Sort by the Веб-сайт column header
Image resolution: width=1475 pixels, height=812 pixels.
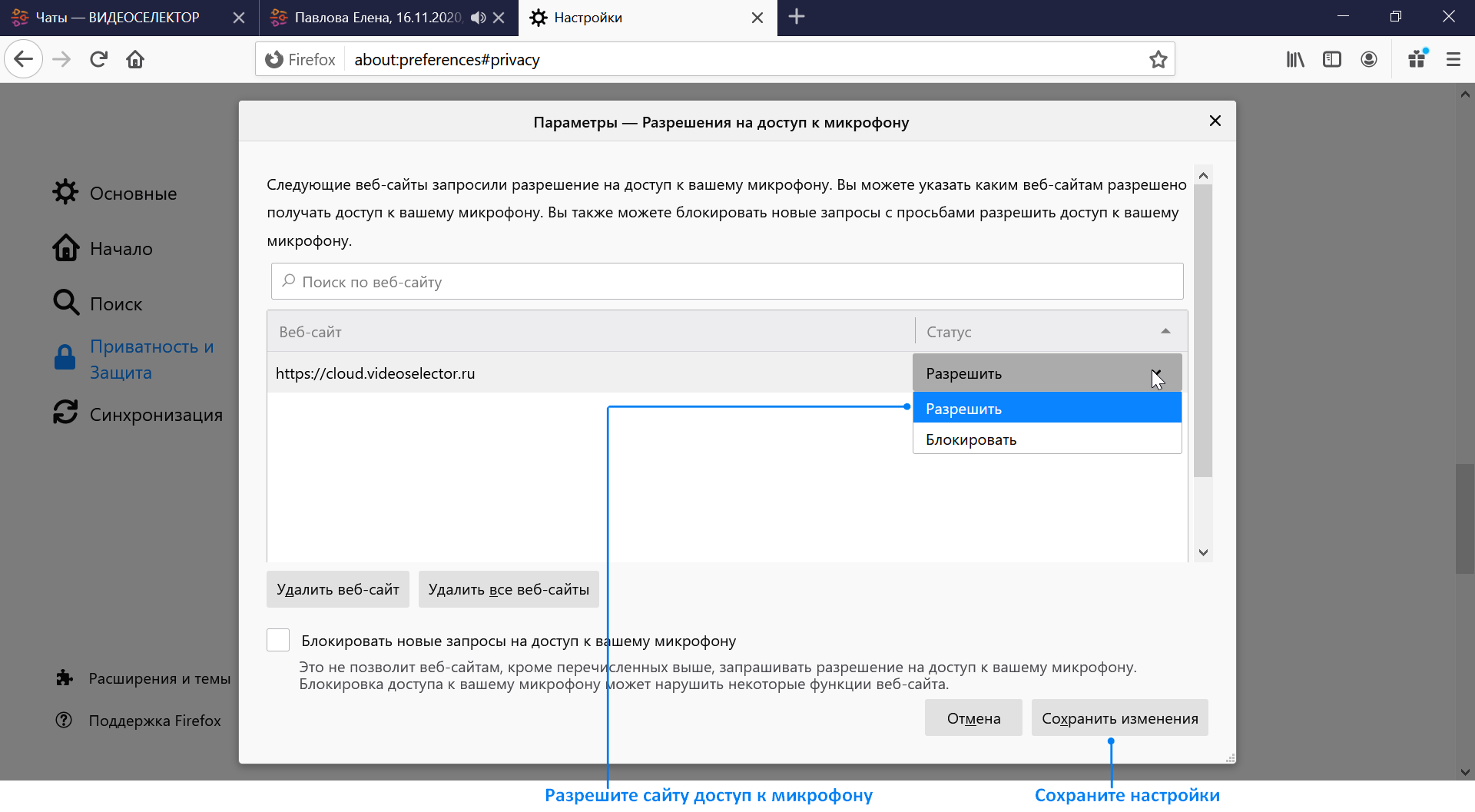point(591,332)
